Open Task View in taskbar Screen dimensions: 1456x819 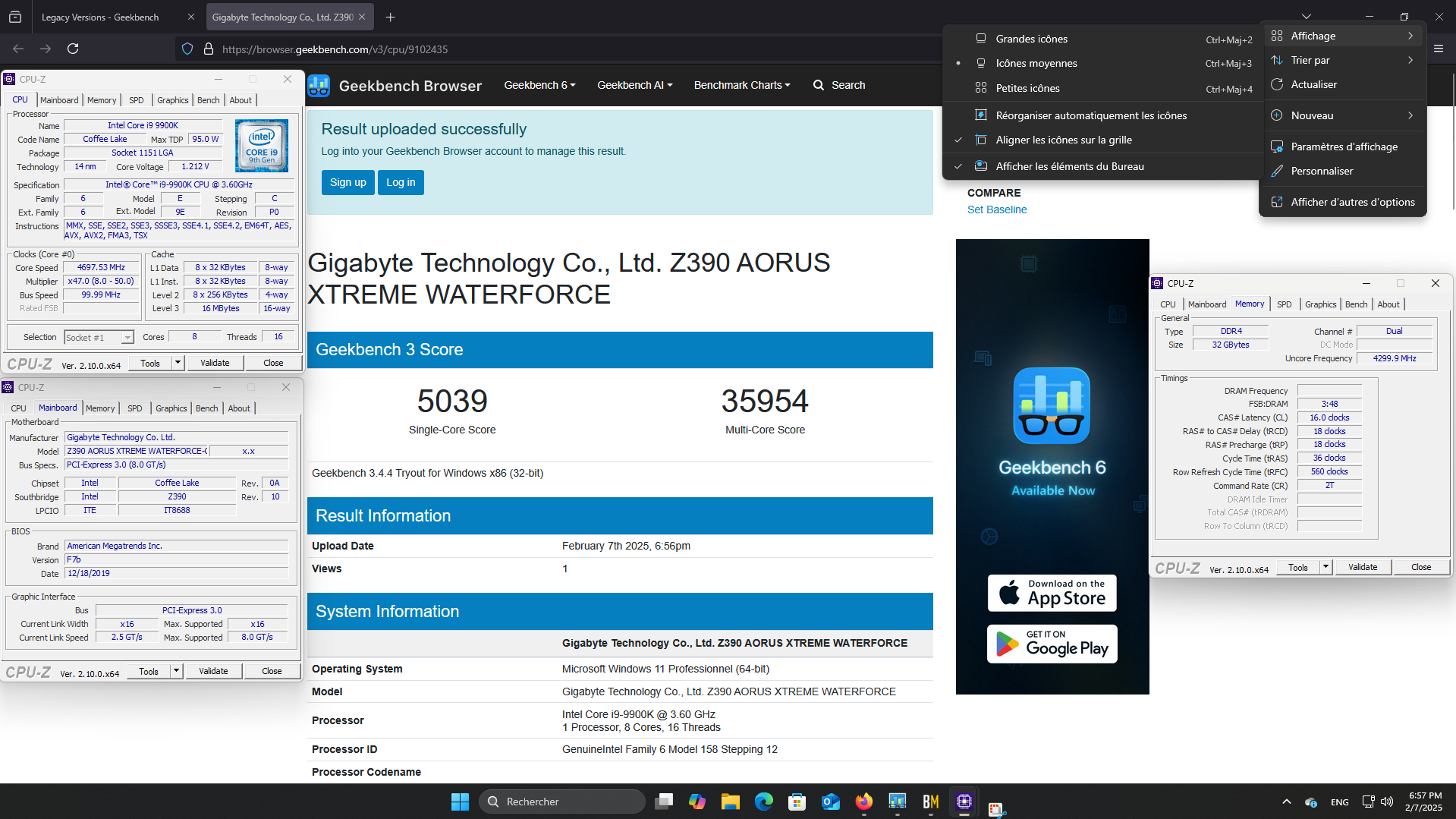coord(664,802)
